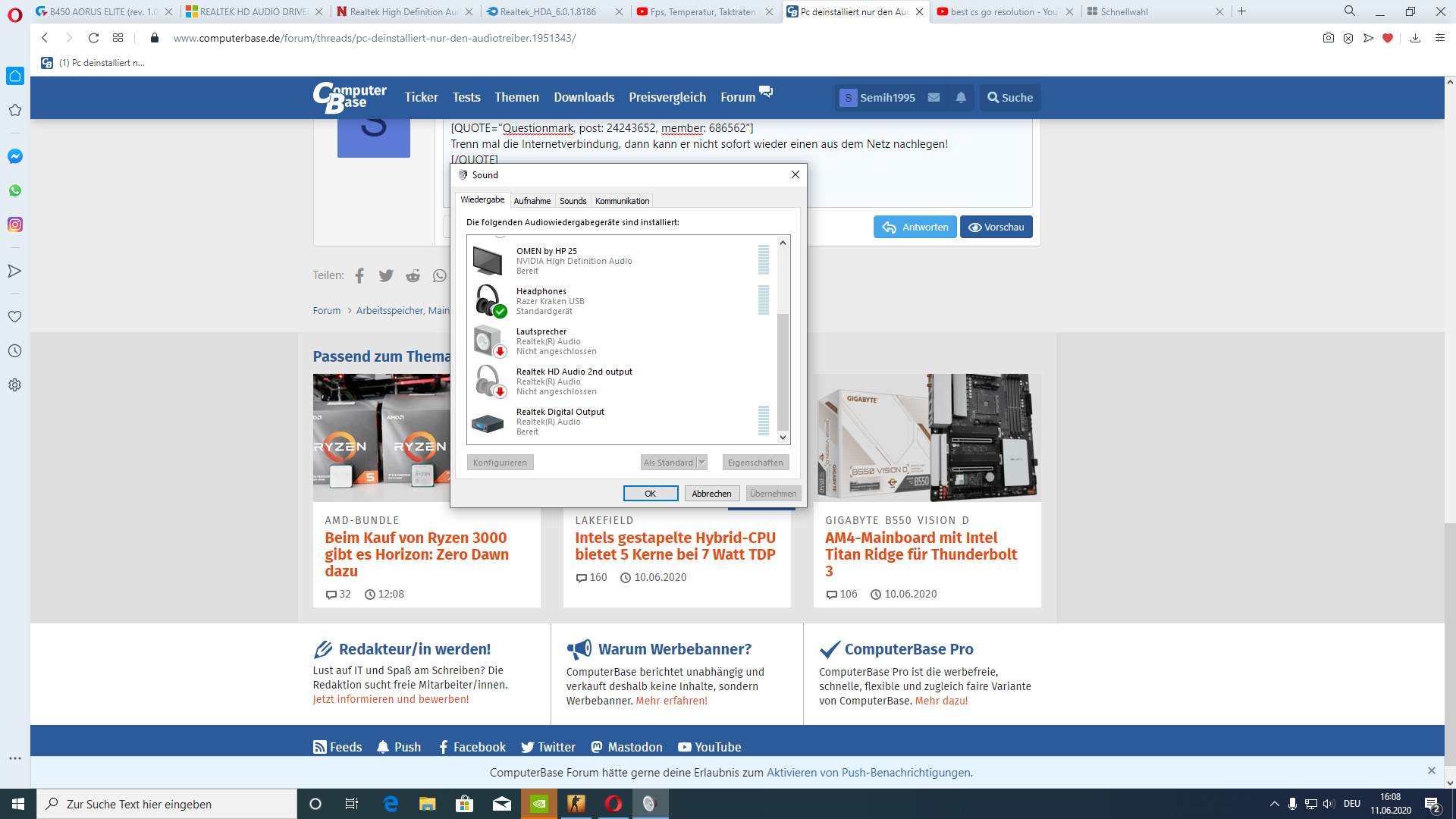Show hidden system tray icons
The height and width of the screenshot is (819, 1456).
coord(1274,804)
